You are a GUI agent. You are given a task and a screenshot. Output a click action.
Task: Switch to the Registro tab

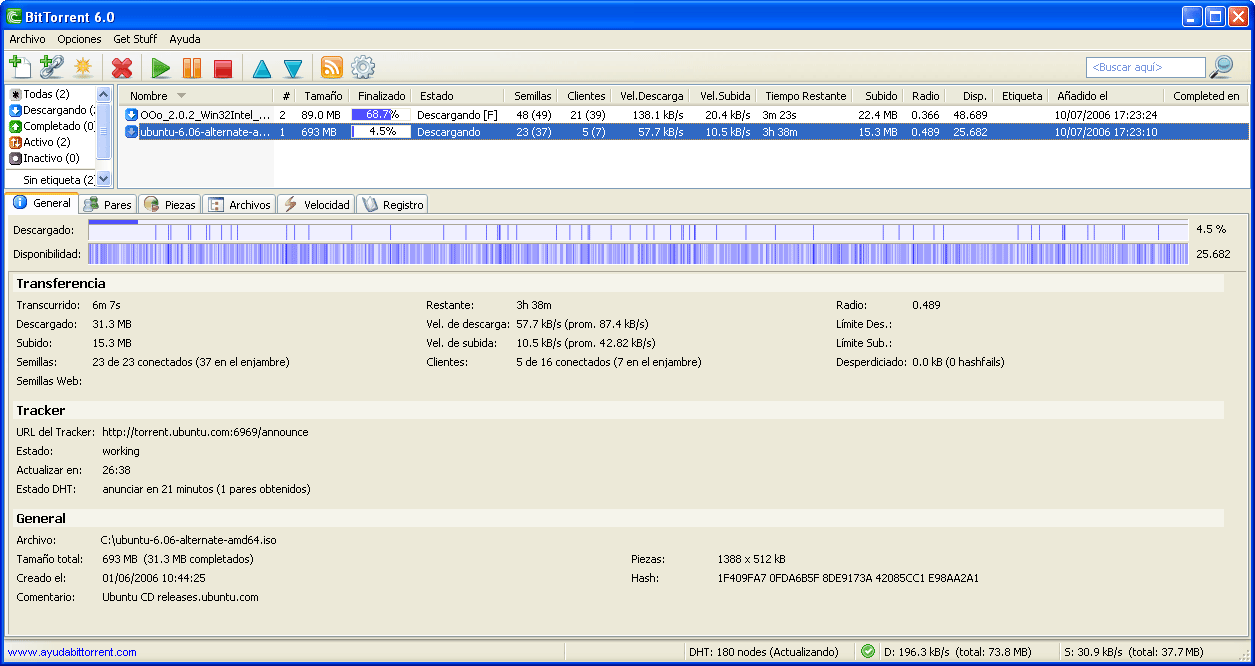[392, 204]
